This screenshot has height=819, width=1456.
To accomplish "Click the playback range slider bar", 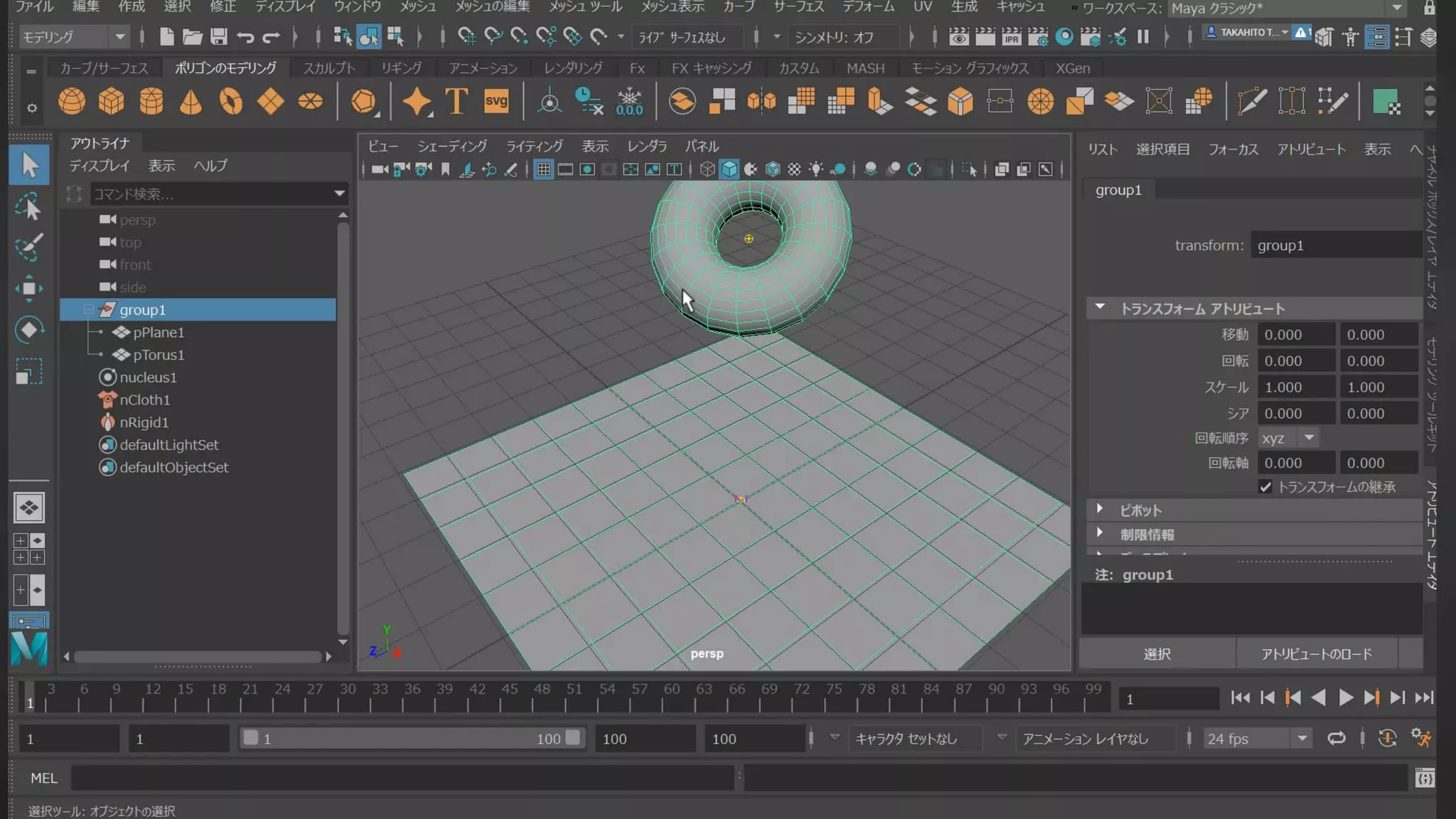I will click(411, 739).
